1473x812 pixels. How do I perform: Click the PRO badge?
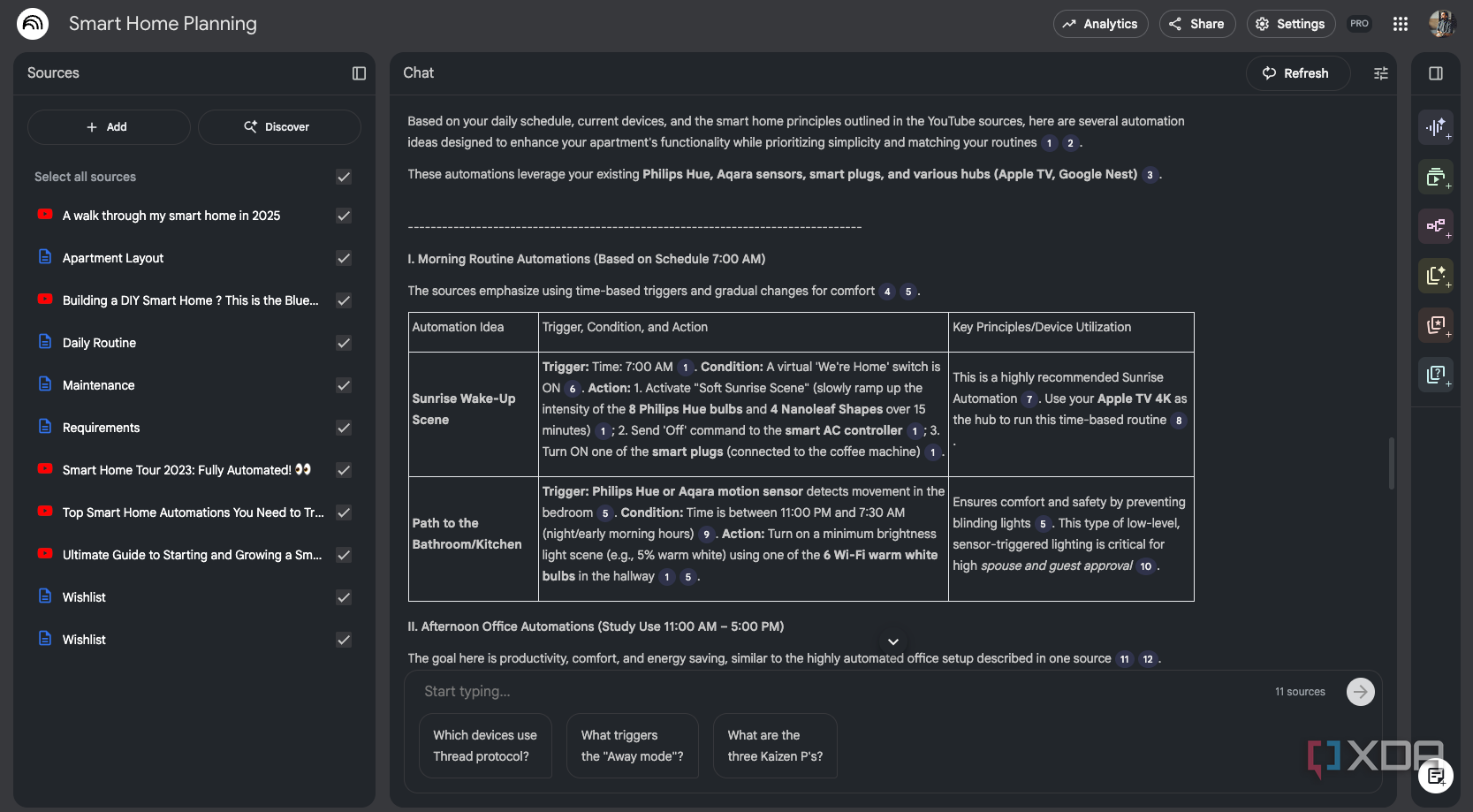(x=1360, y=24)
